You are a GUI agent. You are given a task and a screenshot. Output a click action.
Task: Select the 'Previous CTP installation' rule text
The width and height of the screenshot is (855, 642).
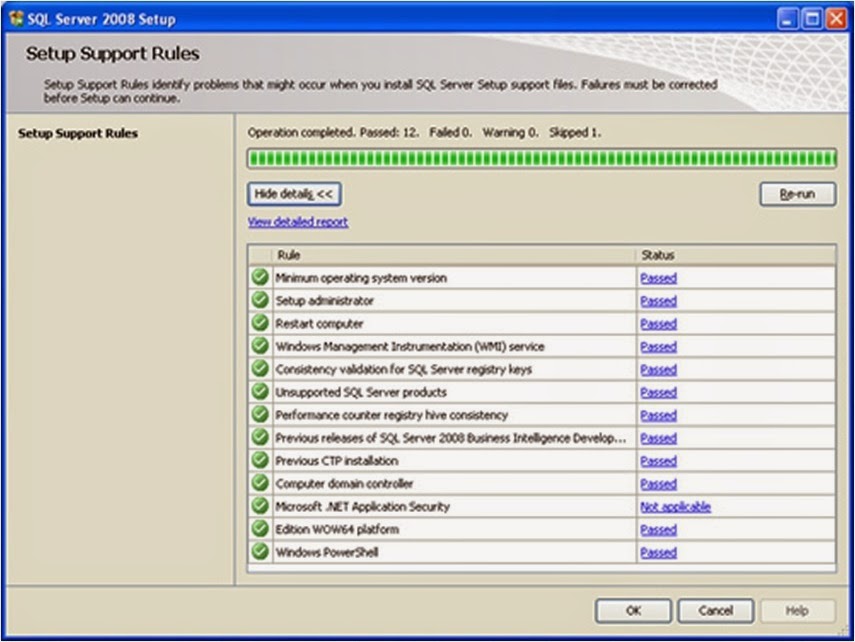click(336, 461)
